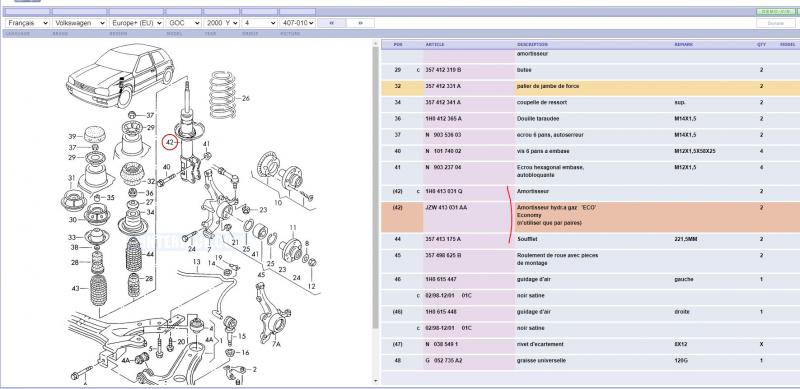
Task: Click the green DEMO button at top right
Action: (x=776, y=11)
